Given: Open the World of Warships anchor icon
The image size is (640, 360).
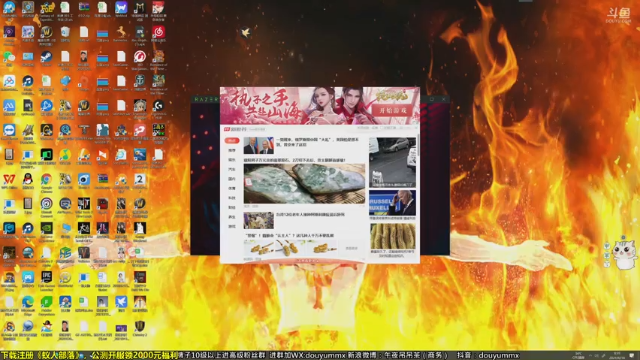Looking at the screenshot, I should 140,81.
